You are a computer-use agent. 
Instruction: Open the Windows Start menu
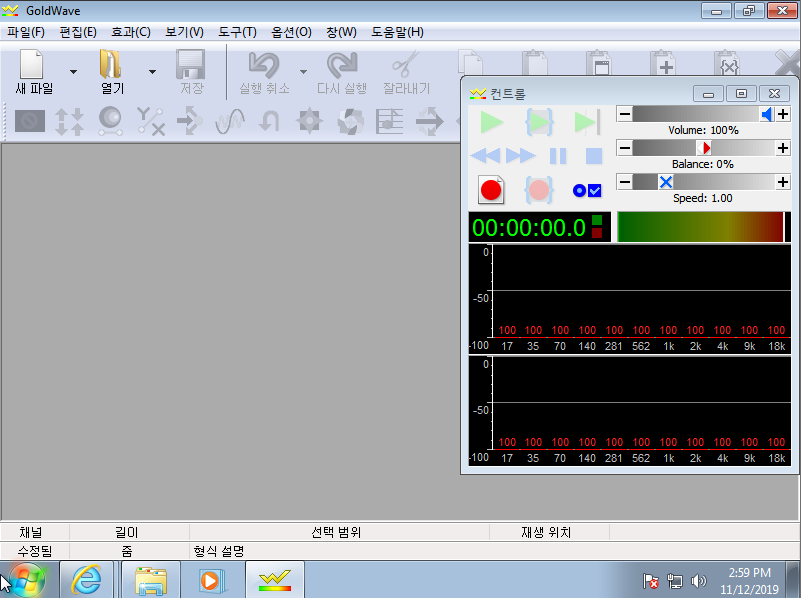pos(27,580)
